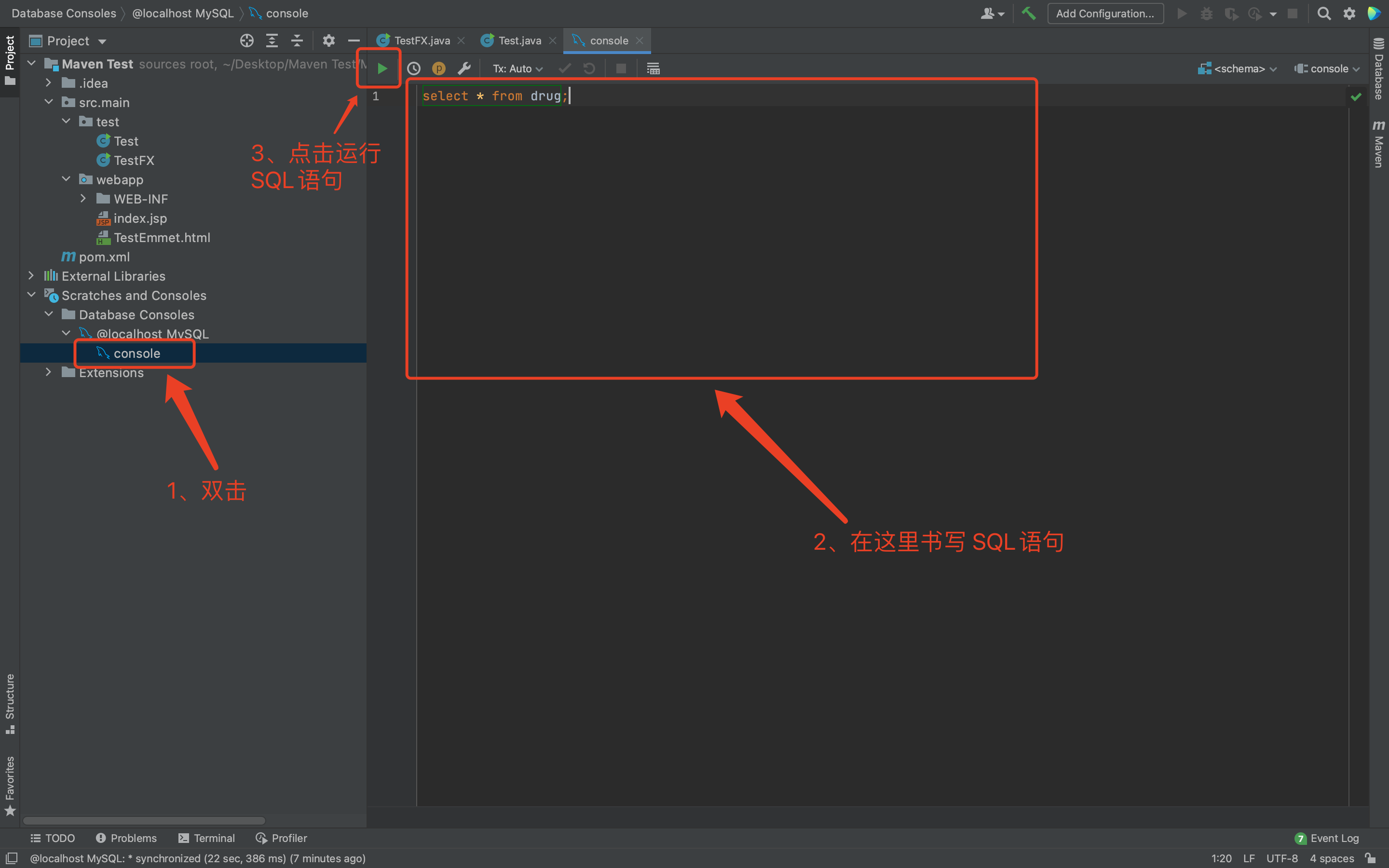Viewport: 1389px width, 868px height.
Task: Open Project panel gear options
Action: pyautogui.click(x=328, y=41)
